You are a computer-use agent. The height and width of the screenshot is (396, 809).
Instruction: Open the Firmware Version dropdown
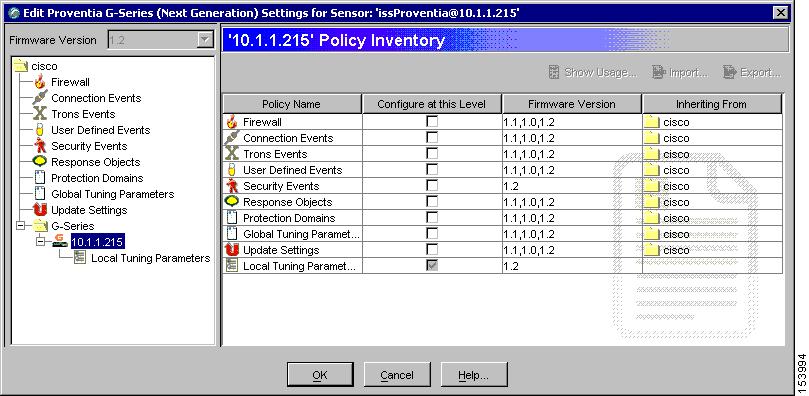click(x=205, y=40)
